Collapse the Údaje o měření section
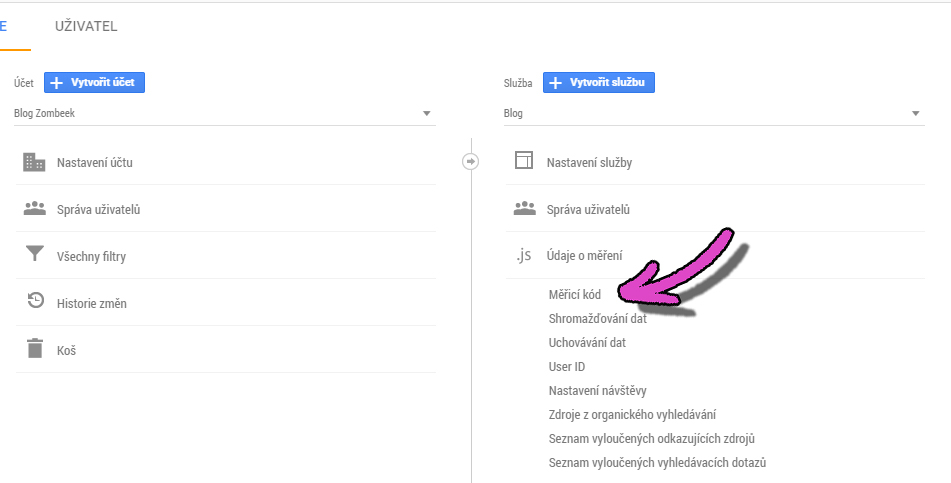 point(584,255)
